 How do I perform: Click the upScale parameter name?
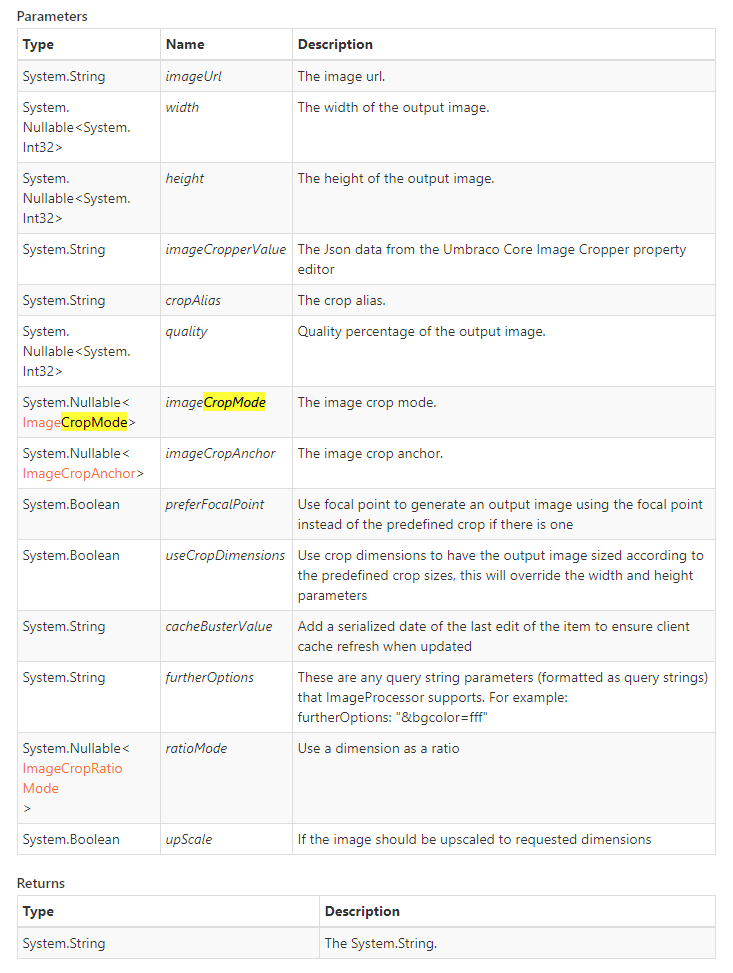point(189,839)
